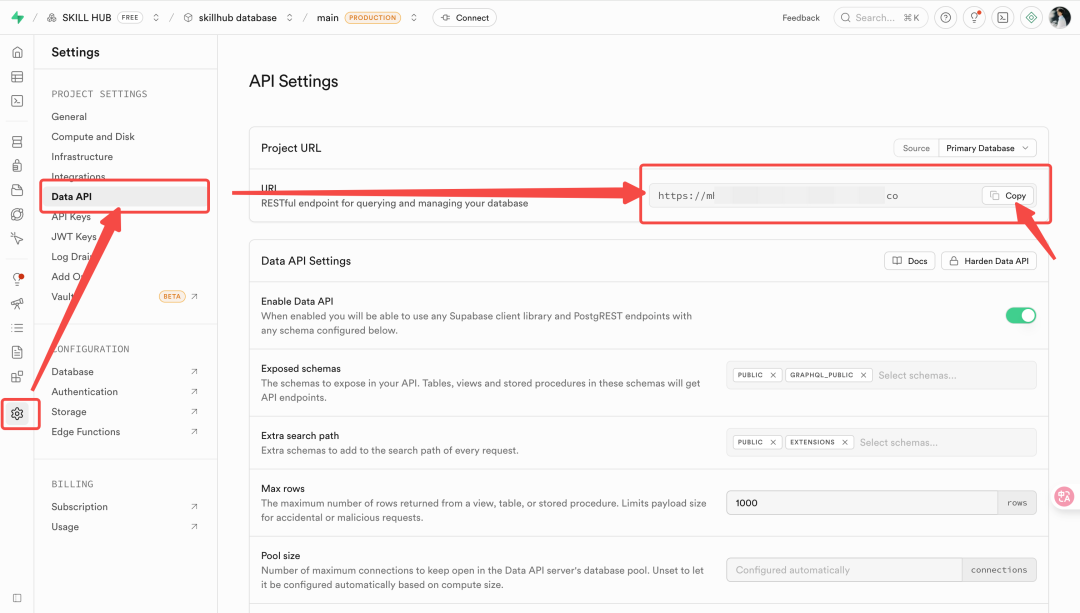This screenshot has height=613, width=1080.
Task: Go to project home icon
Action: [17, 53]
